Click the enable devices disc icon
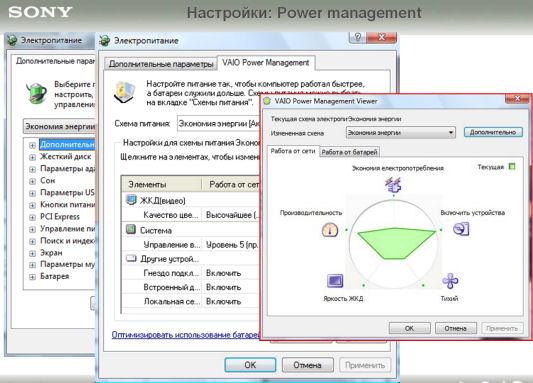The height and width of the screenshot is (383, 533). pyautogui.click(x=461, y=229)
